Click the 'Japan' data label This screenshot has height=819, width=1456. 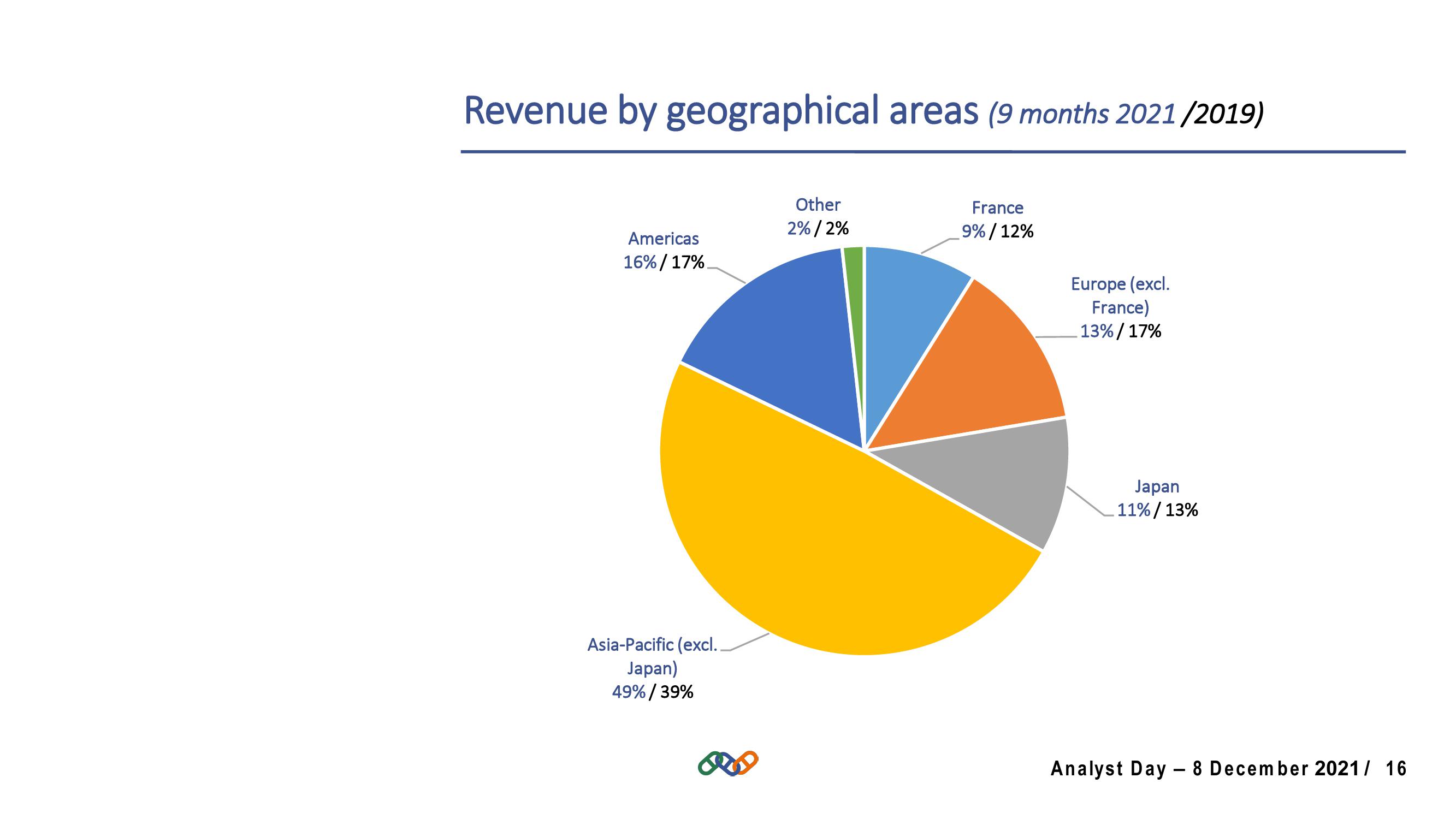point(1157,486)
